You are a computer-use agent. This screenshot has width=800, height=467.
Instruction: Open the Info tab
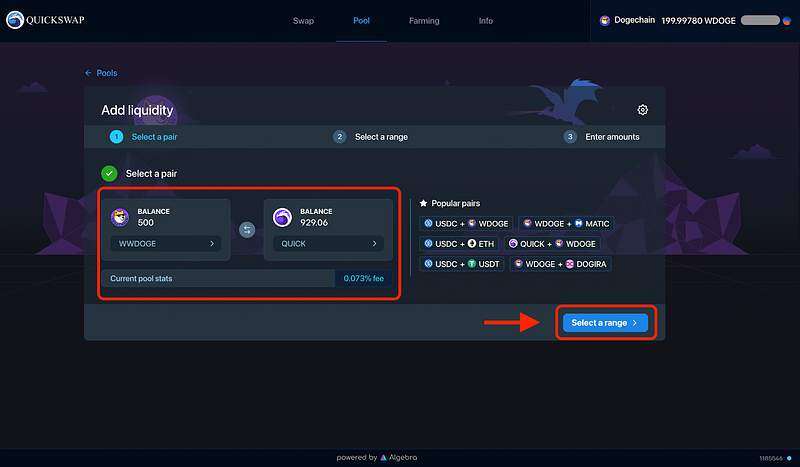coord(486,21)
